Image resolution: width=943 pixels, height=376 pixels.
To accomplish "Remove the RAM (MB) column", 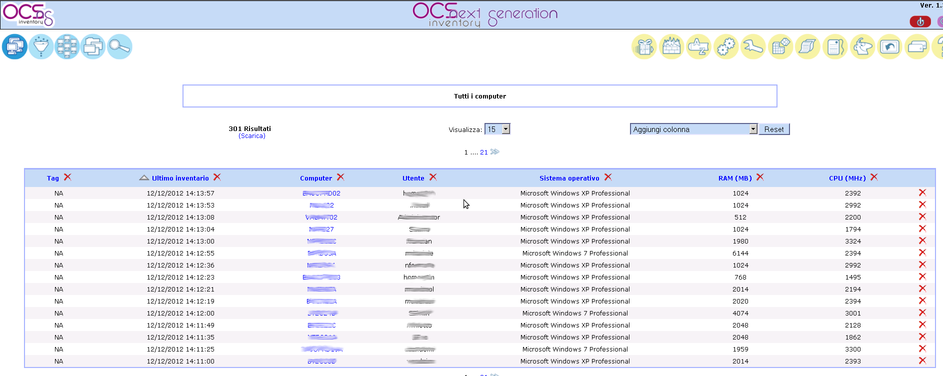I will 760,177.
